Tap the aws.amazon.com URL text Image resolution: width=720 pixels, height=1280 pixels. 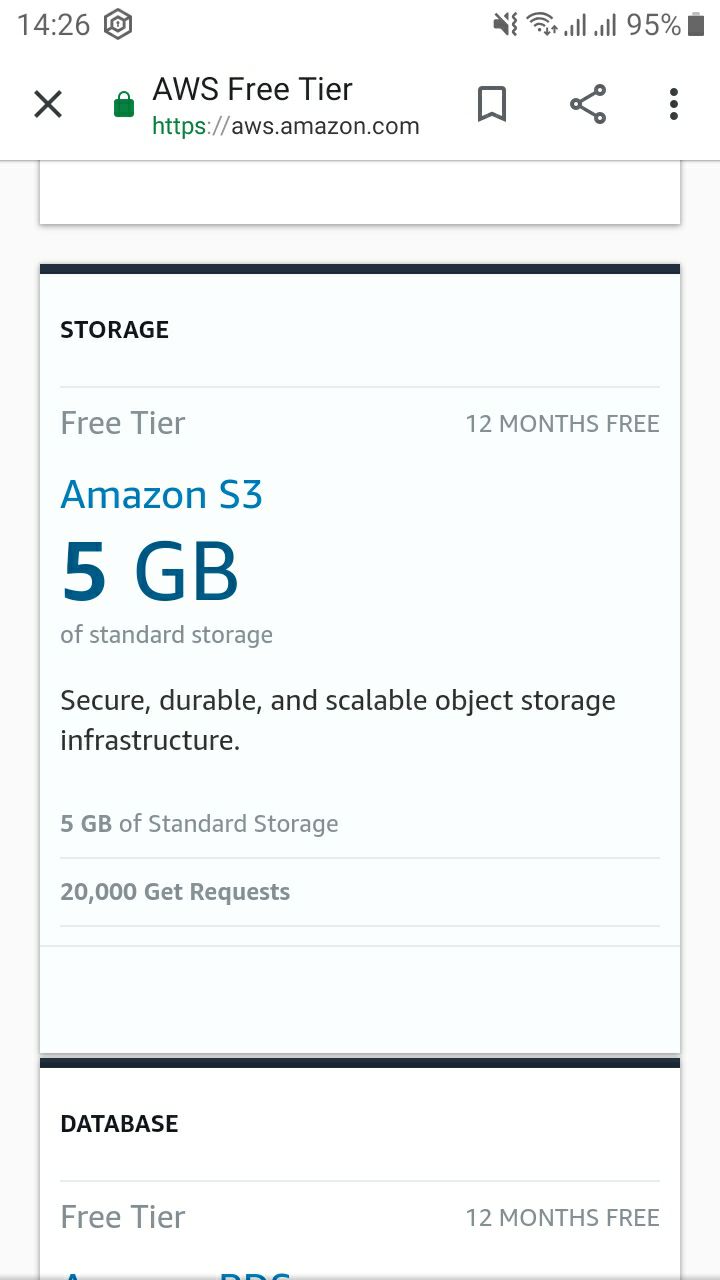point(286,127)
